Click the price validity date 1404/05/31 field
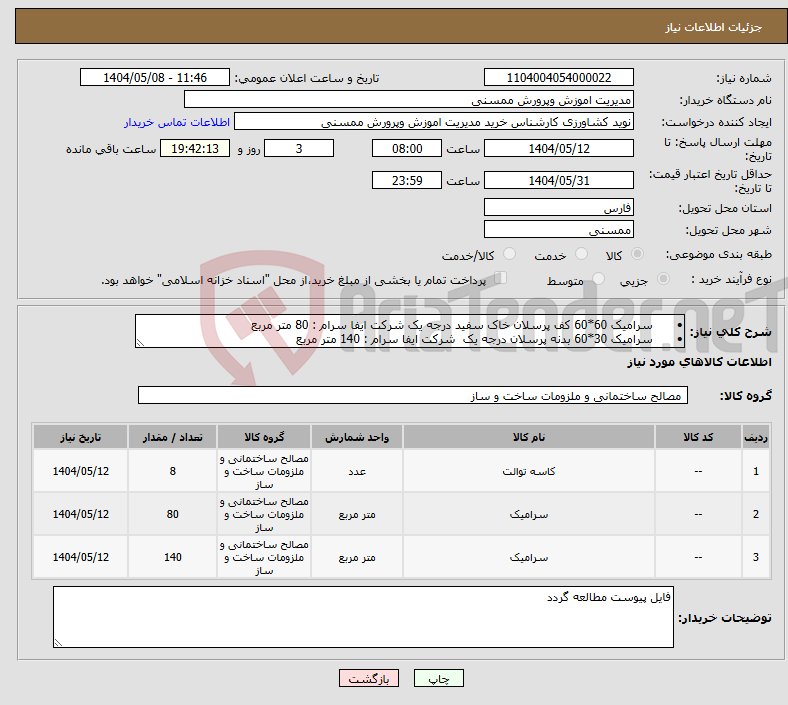This screenshot has height=705, width=788. [558, 180]
